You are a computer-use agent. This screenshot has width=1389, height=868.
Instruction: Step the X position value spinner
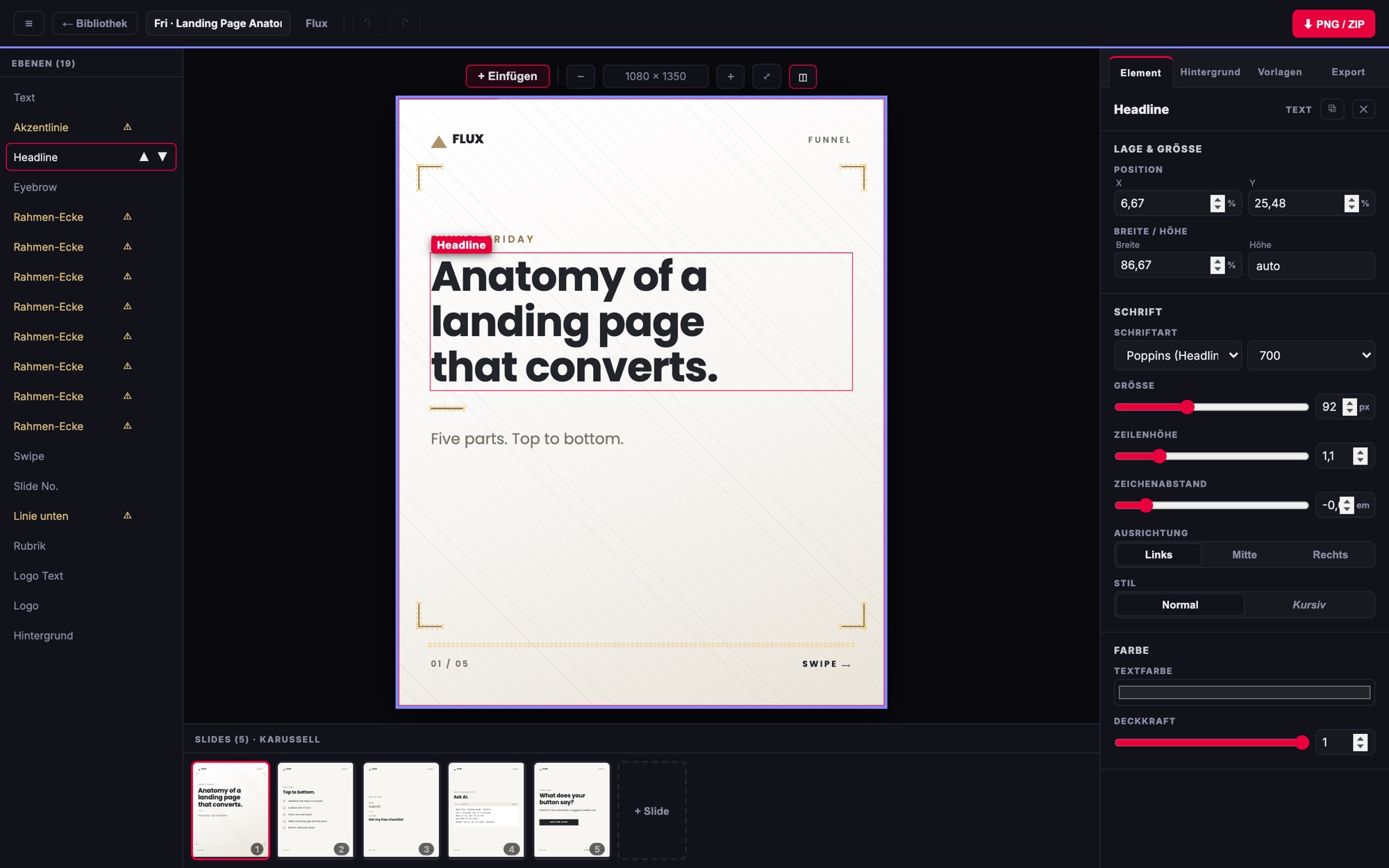pyautogui.click(x=1217, y=203)
